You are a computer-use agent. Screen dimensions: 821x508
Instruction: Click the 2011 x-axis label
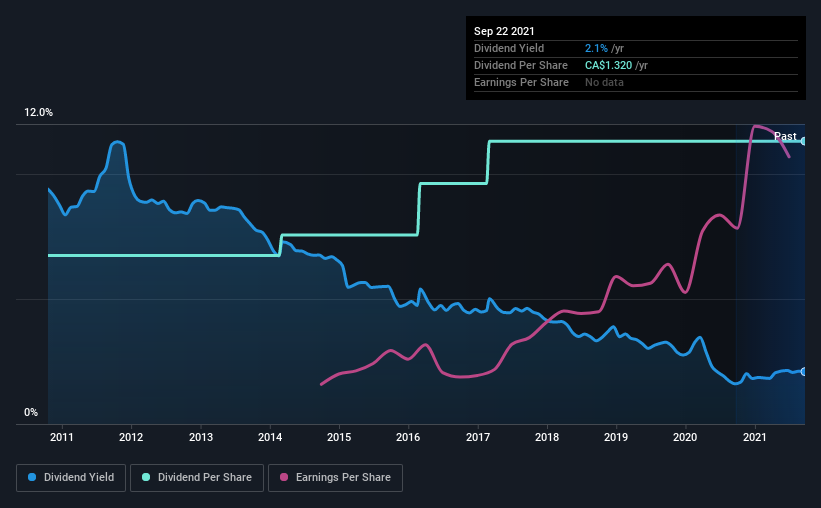coord(62,437)
